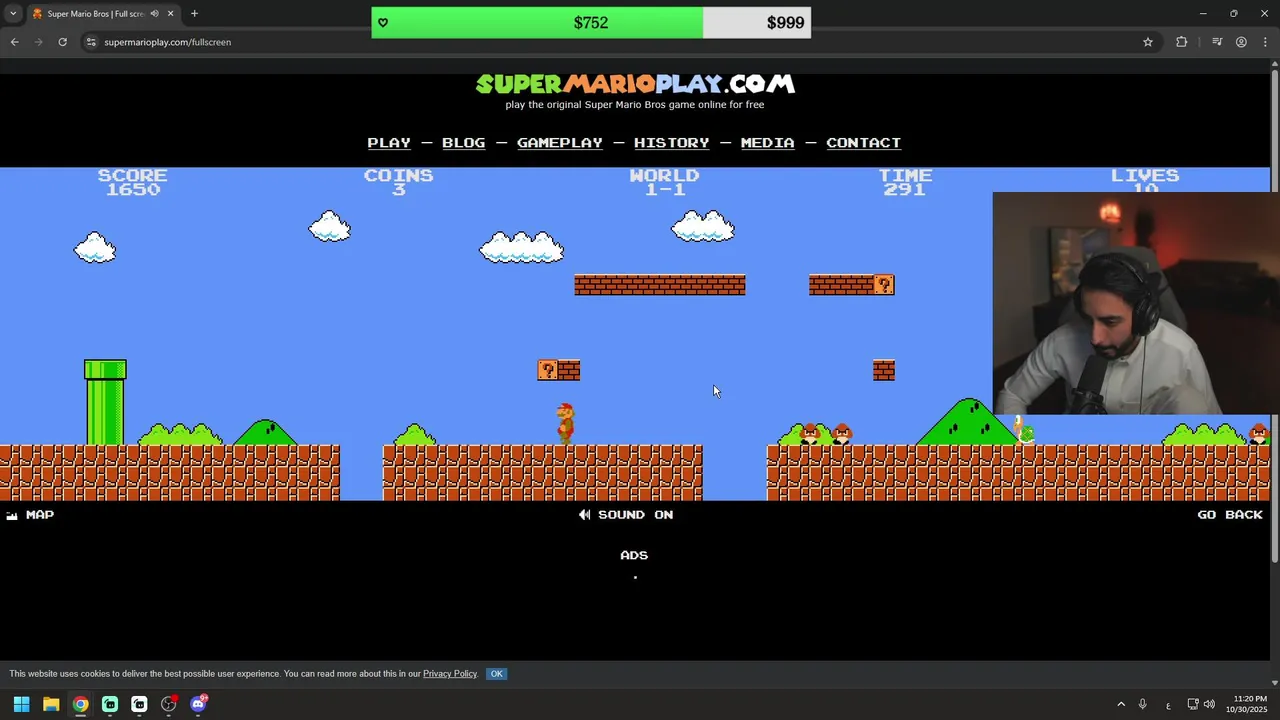Click the long upper brick platform

pyautogui.click(x=660, y=285)
